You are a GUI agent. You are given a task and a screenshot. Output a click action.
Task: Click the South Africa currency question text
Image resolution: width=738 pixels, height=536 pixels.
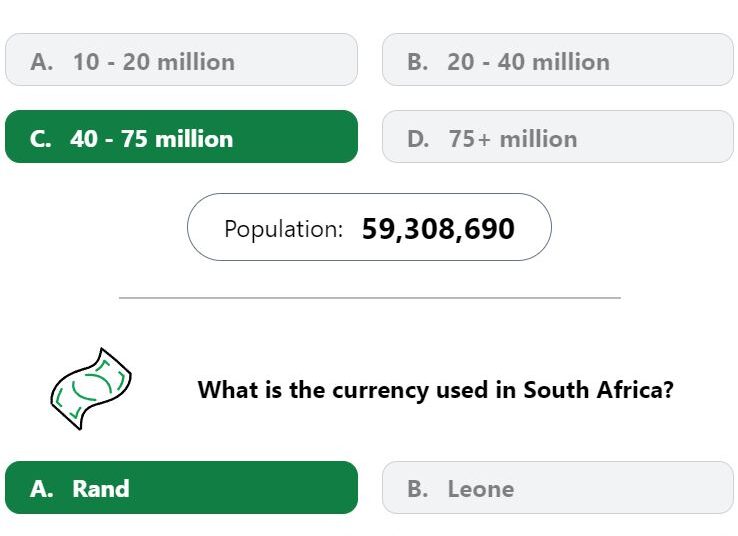click(435, 390)
